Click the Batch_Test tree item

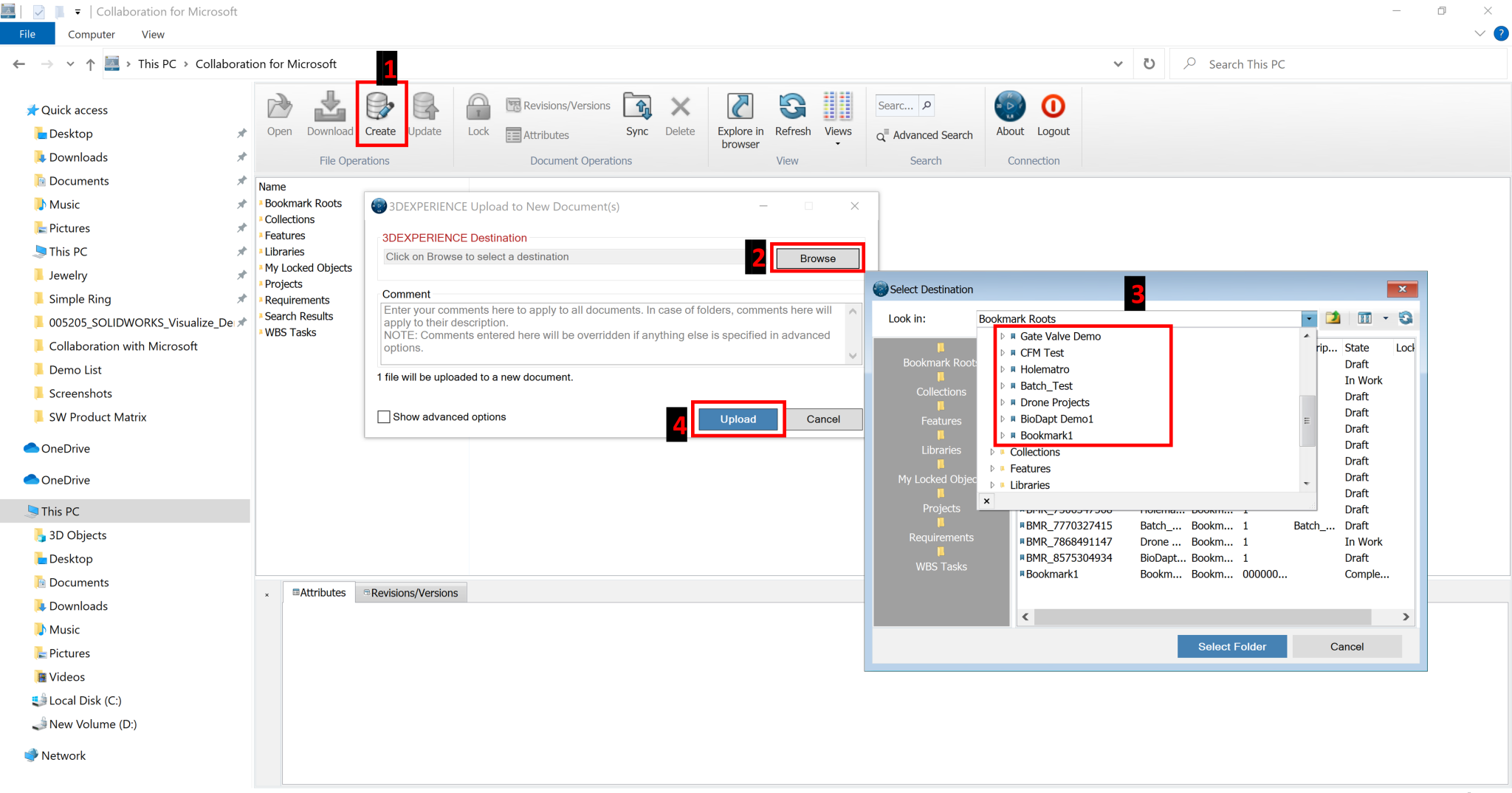pyautogui.click(x=1046, y=386)
